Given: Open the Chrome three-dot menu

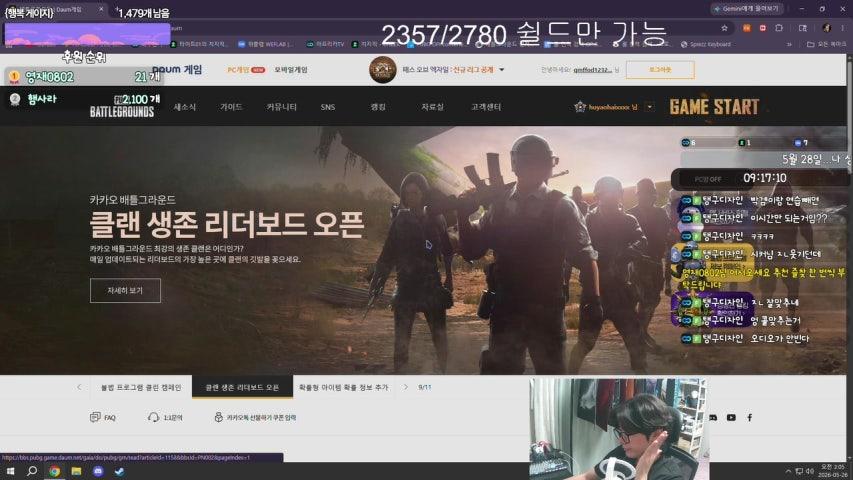Looking at the screenshot, I should click(x=843, y=28).
